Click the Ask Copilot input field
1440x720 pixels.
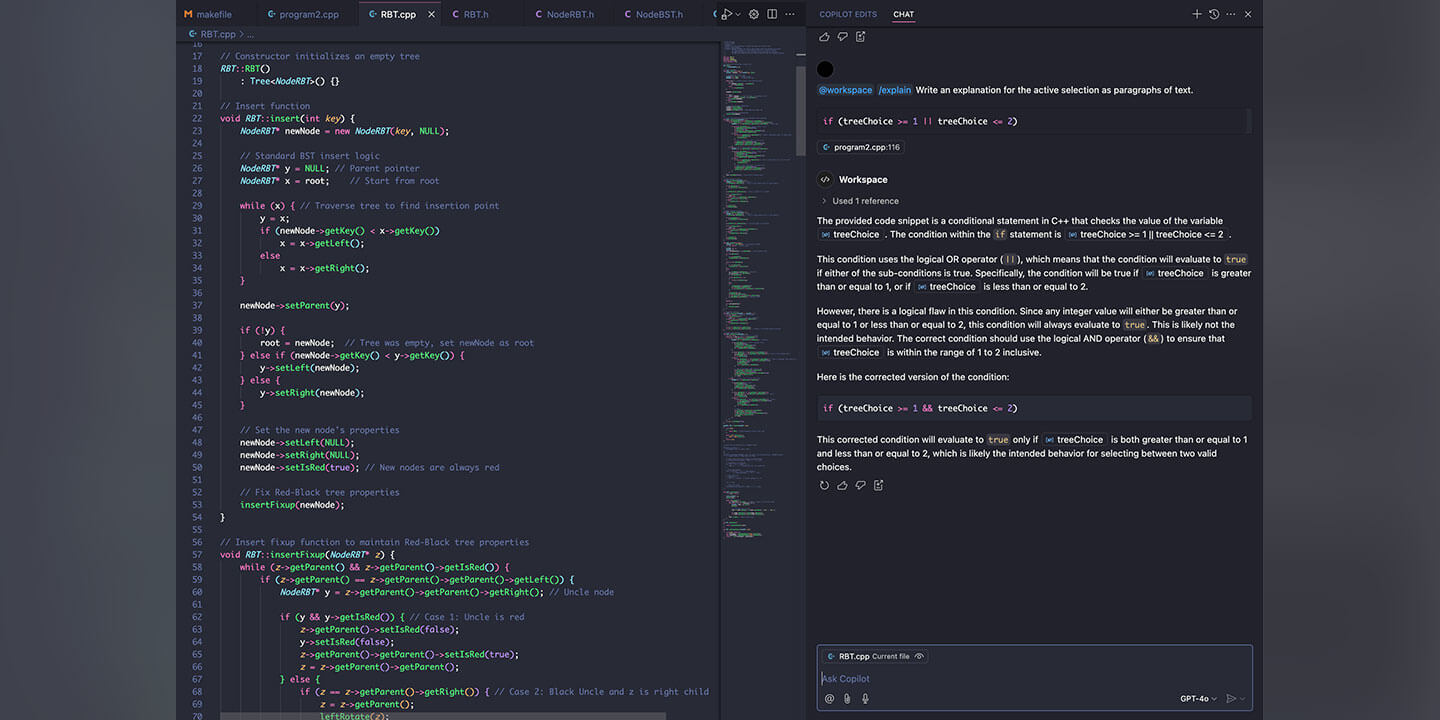click(x=1000, y=679)
